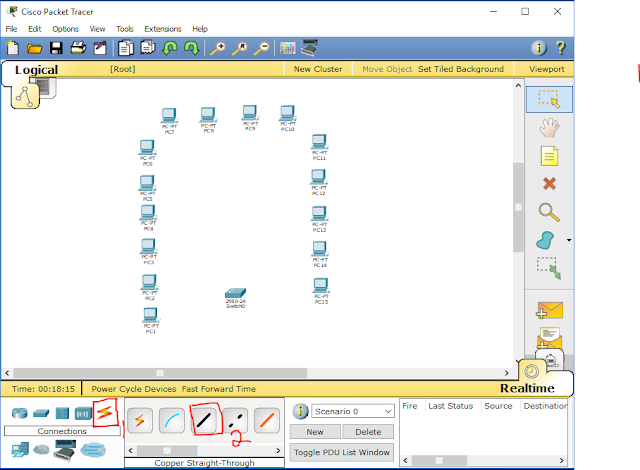Select the Switches device category
Screen dimensions: 640x470
coord(41,413)
